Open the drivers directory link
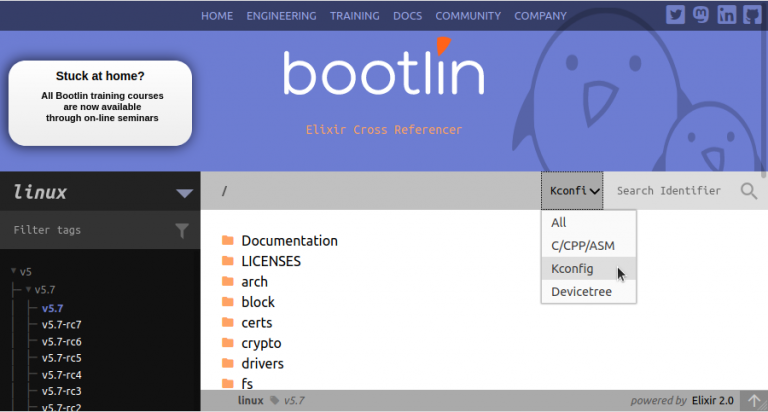 coord(263,364)
